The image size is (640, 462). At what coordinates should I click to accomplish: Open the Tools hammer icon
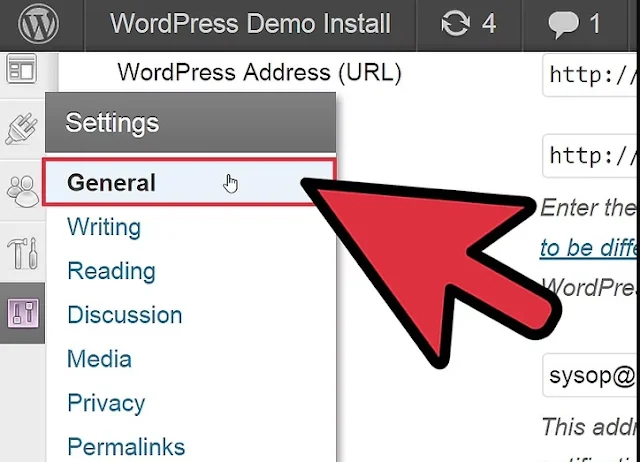[x=22, y=253]
